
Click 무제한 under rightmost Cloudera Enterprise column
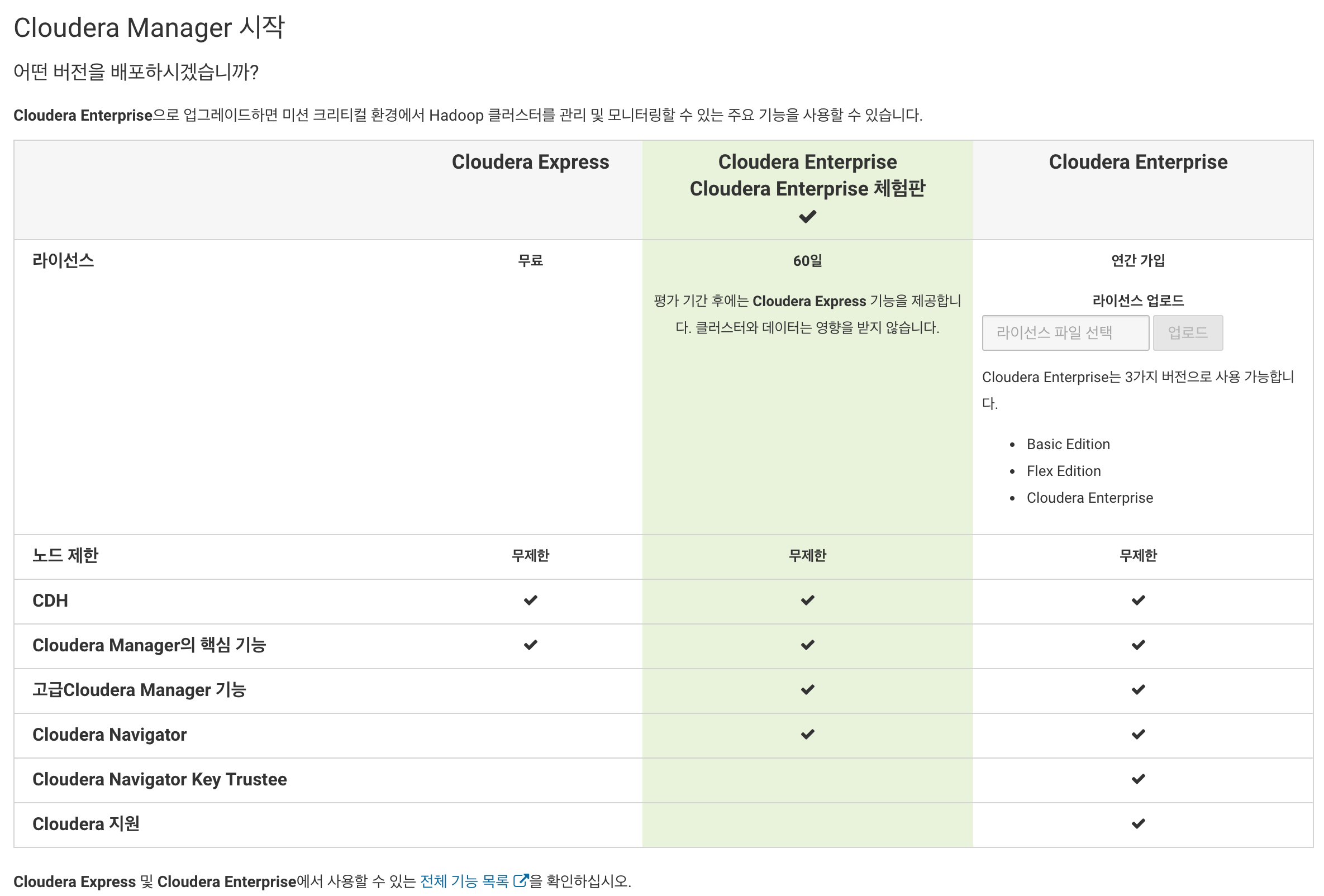point(1138,555)
